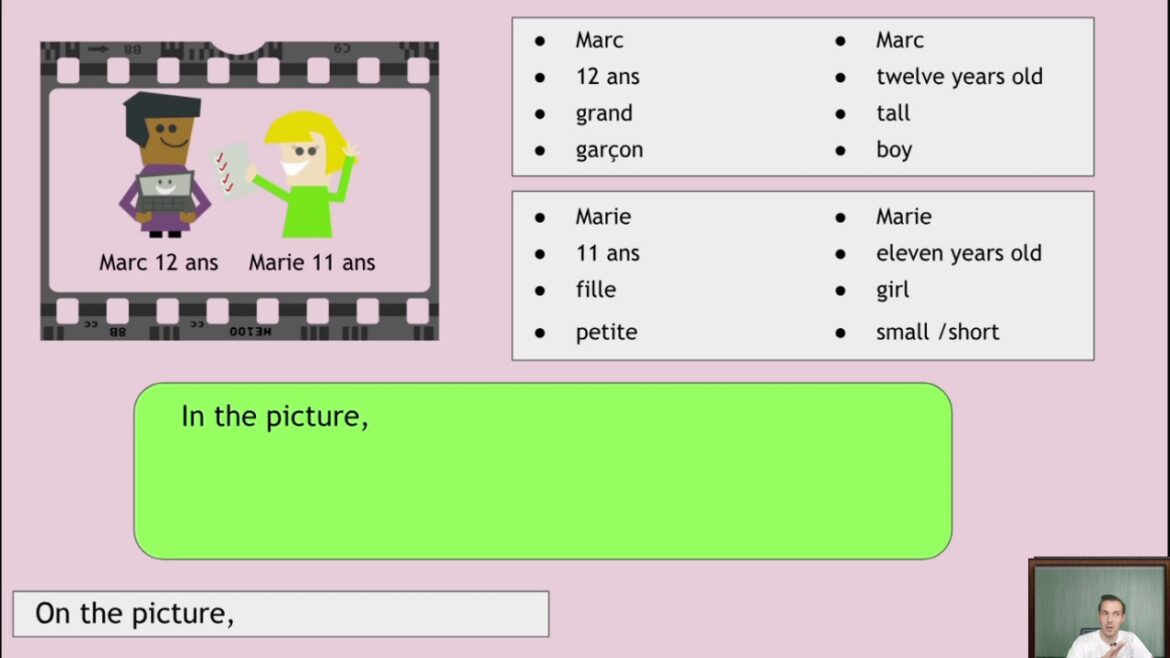Click the 'Marc 12 ans' caption under the boy
The height and width of the screenshot is (658, 1170).
pos(158,263)
